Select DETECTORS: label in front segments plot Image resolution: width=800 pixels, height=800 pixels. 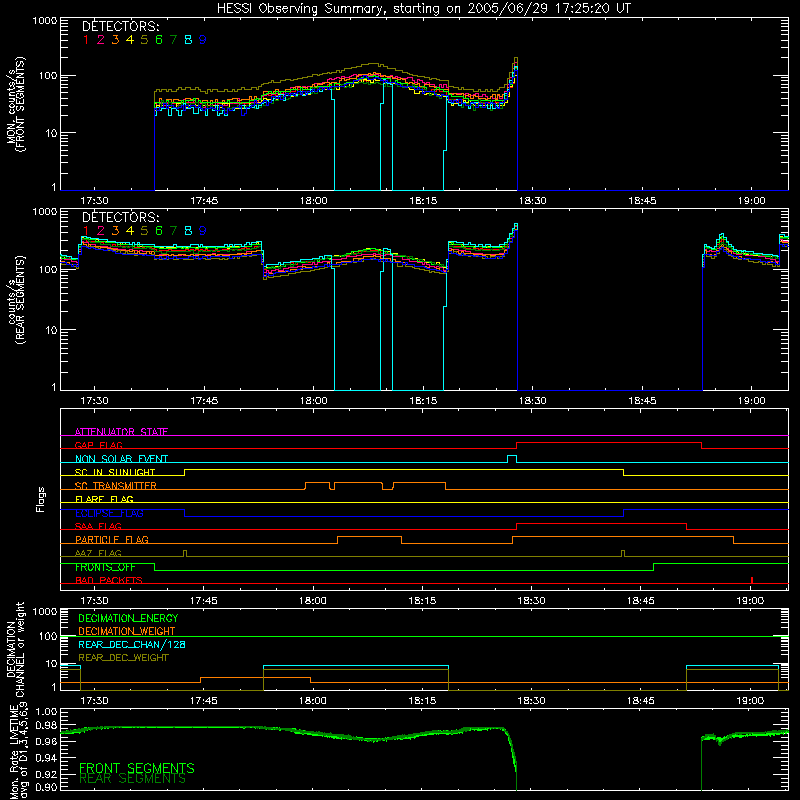pos(120,26)
